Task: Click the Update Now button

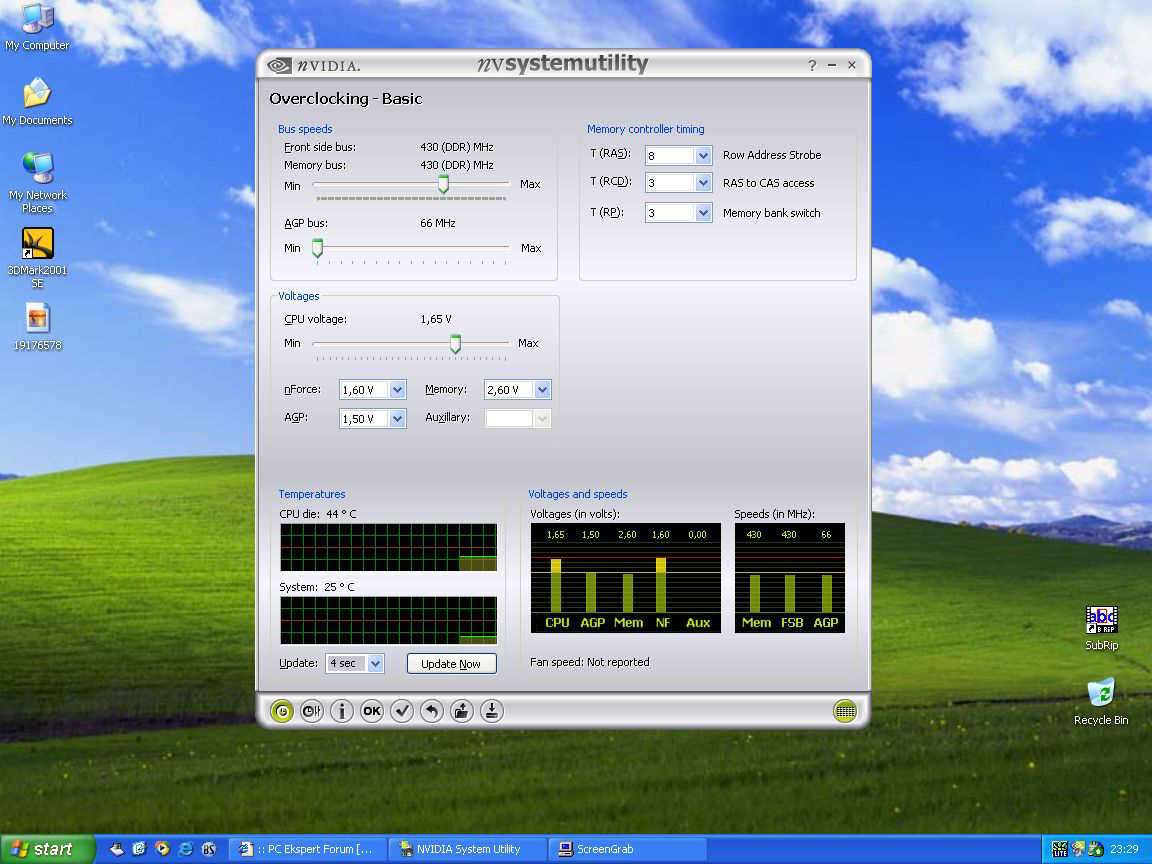Action: pos(451,664)
